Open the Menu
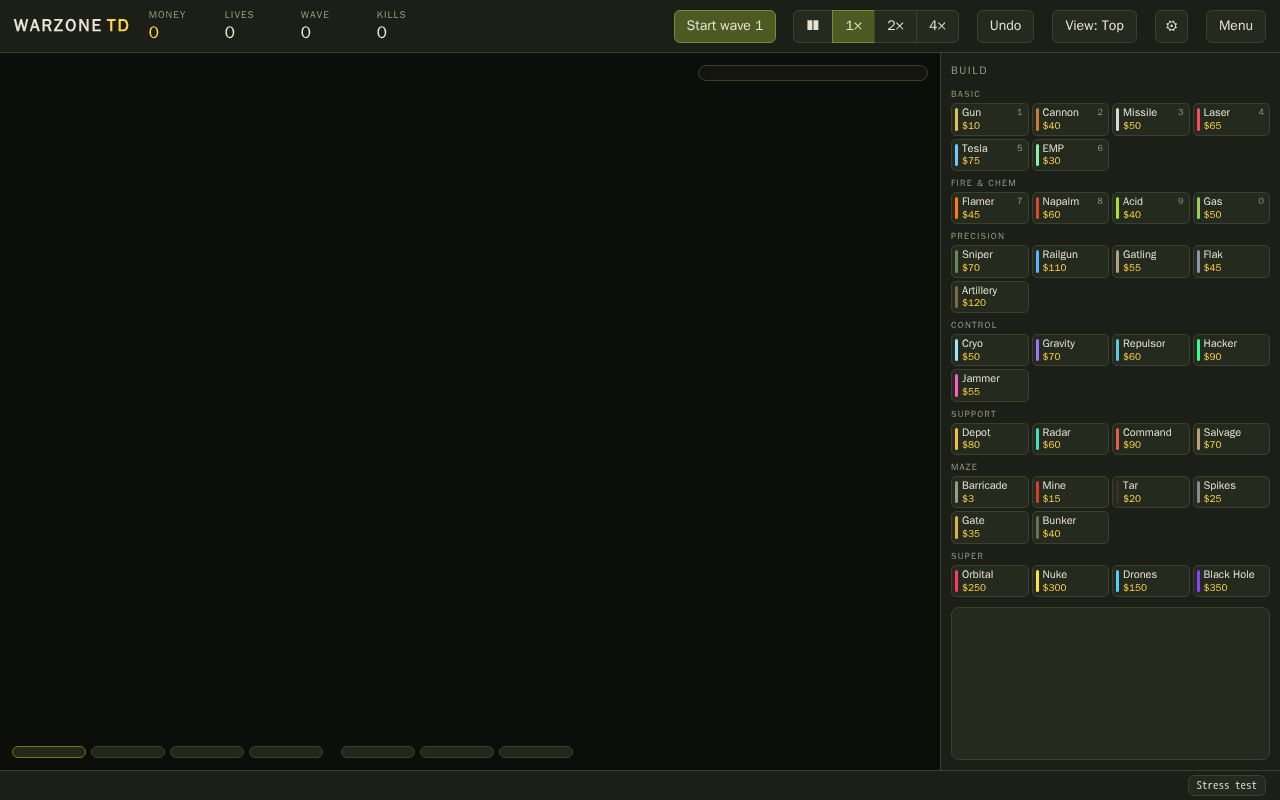The width and height of the screenshot is (1280, 800). 1236,26
